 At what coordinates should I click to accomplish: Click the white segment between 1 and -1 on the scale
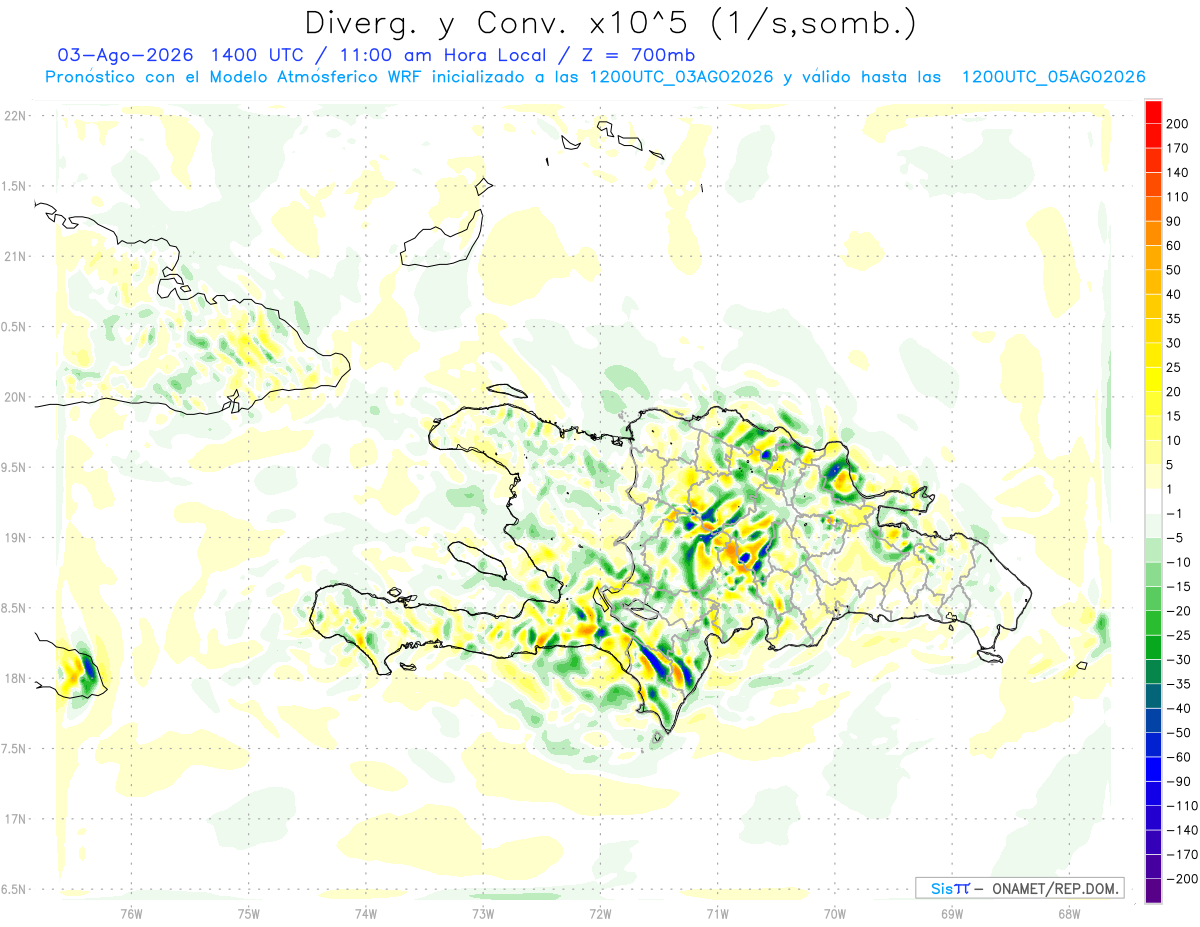(x=1153, y=501)
